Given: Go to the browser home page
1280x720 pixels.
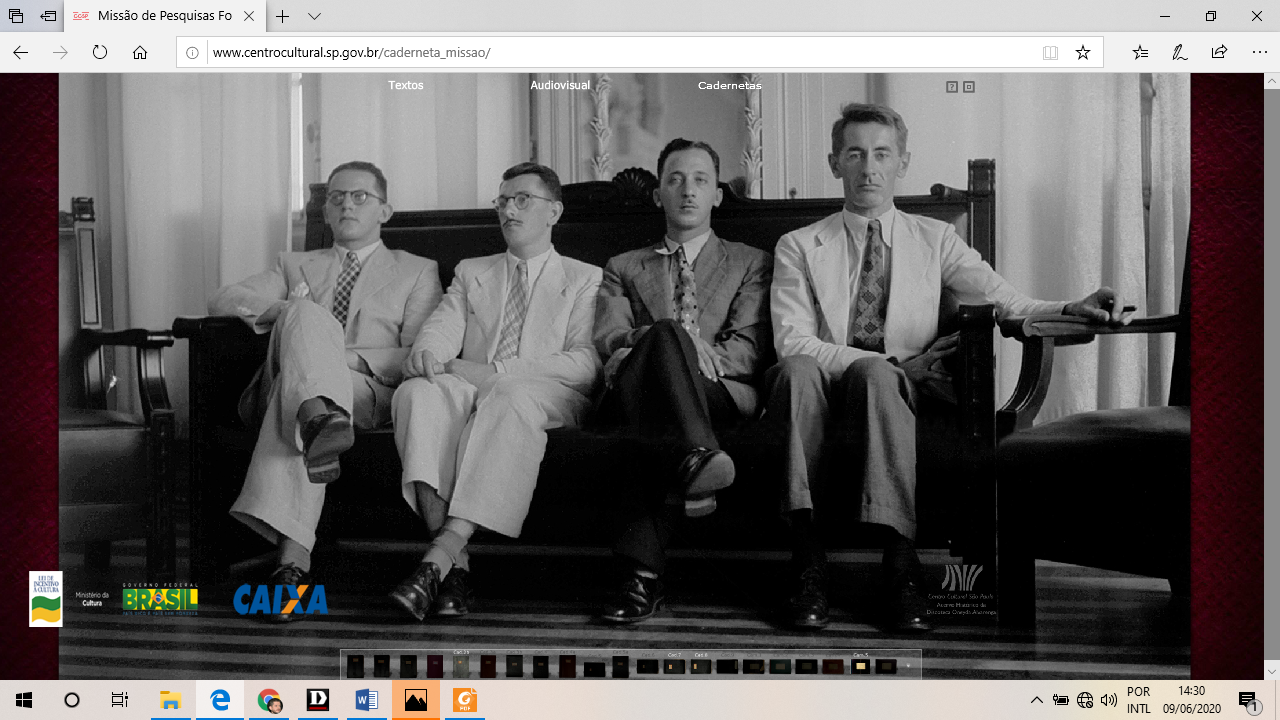Looking at the screenshot, I should (x=140, y=53).
